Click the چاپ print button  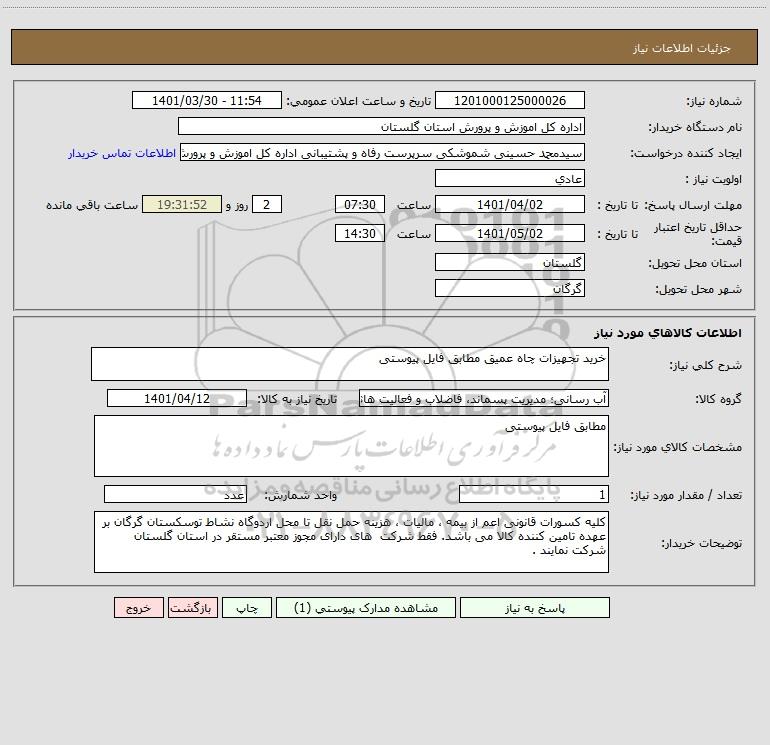point(247,608)
